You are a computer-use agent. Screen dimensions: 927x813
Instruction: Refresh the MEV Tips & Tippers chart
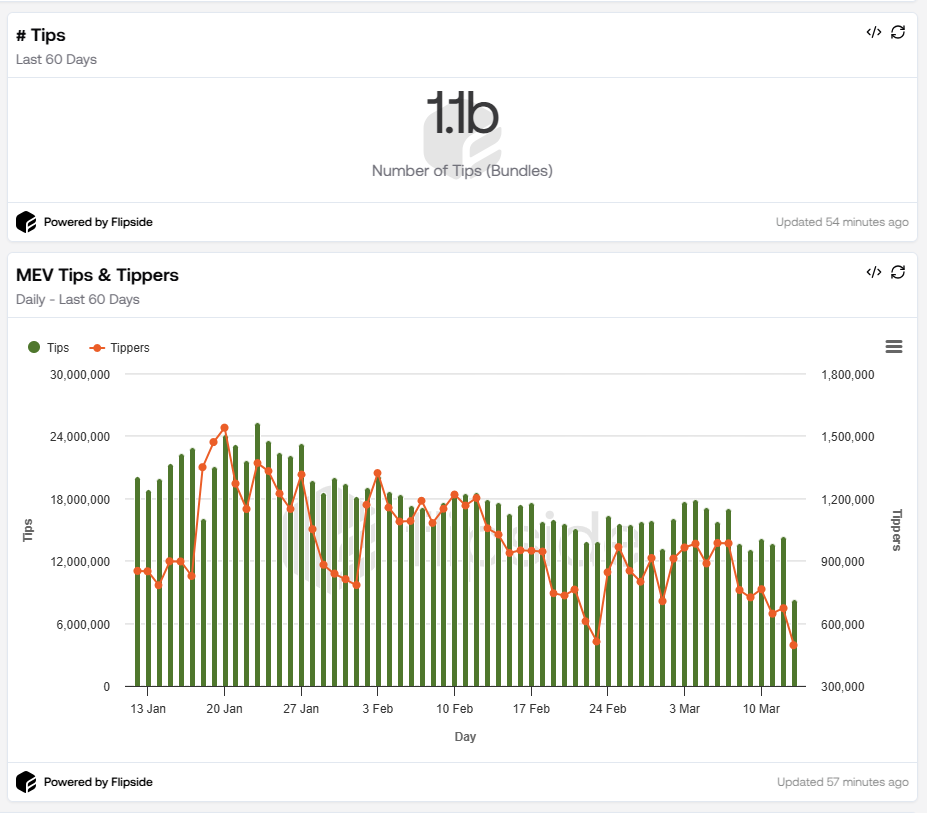tap(898, 272)
